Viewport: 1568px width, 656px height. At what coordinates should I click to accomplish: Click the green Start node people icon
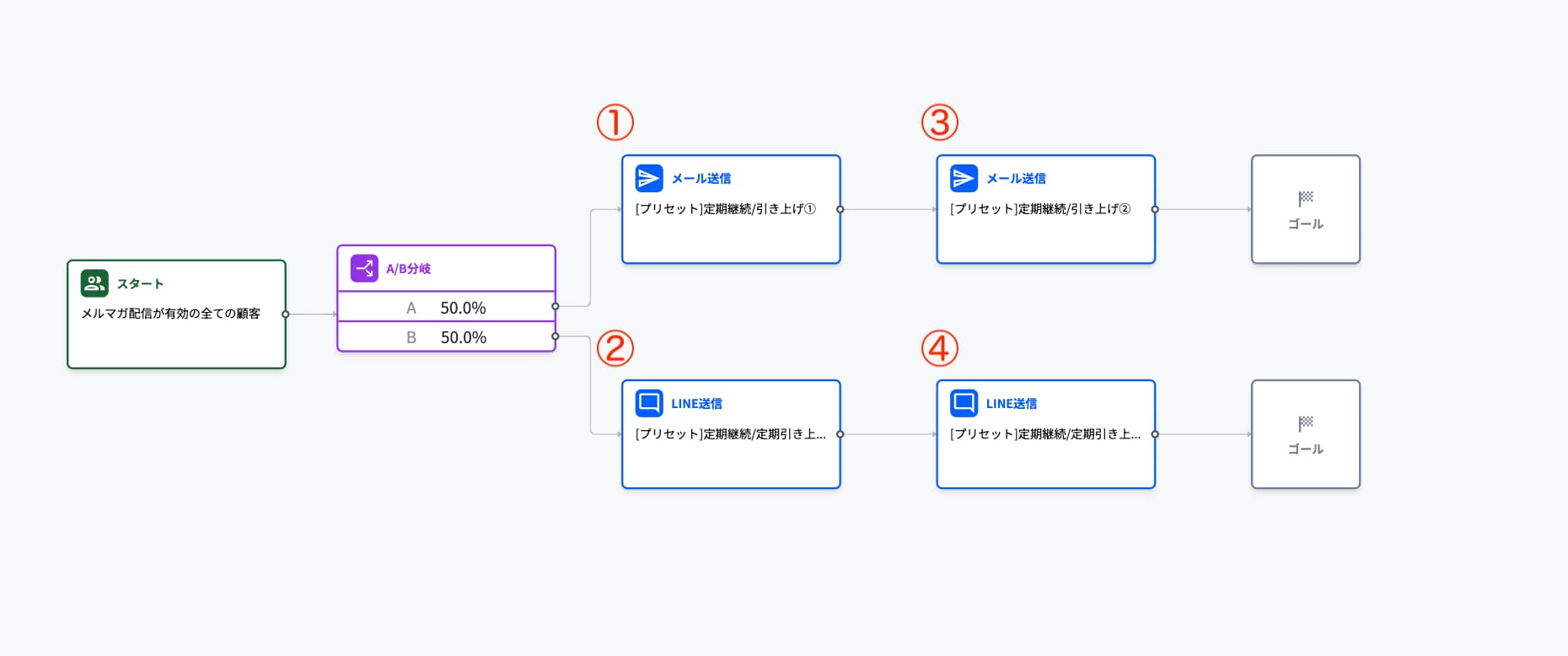94,283
